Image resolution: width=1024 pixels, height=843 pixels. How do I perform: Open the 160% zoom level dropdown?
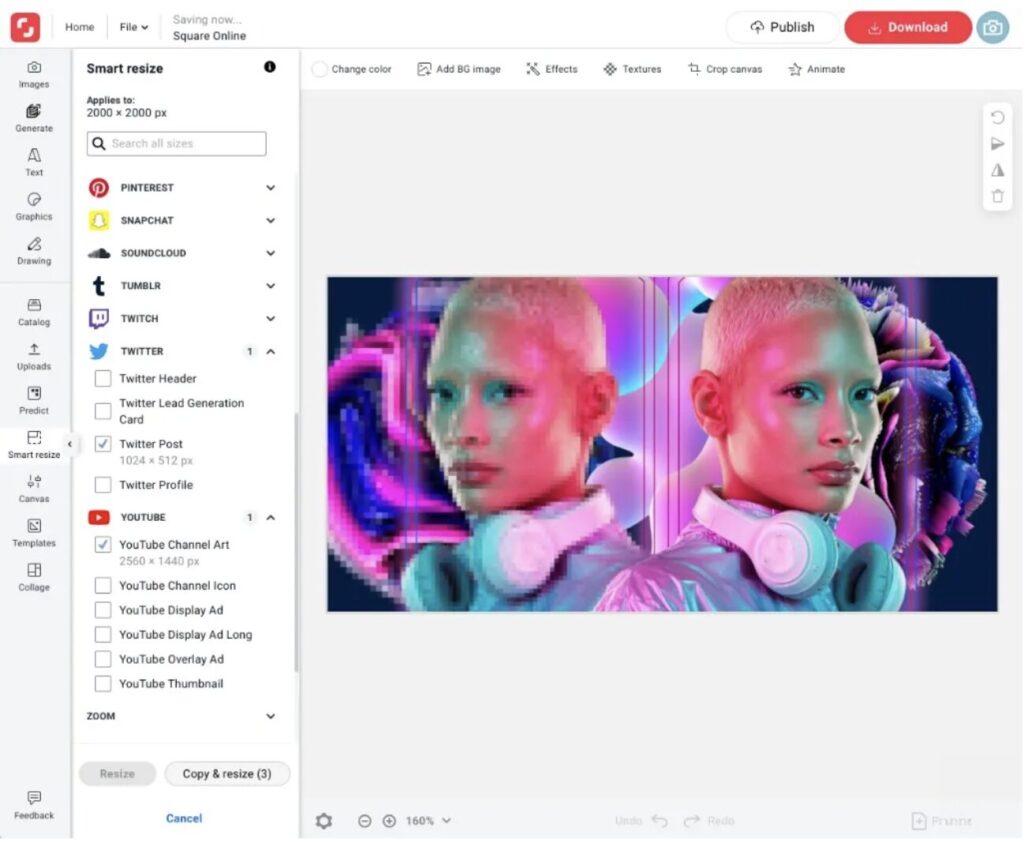click(x=428, y=821)
